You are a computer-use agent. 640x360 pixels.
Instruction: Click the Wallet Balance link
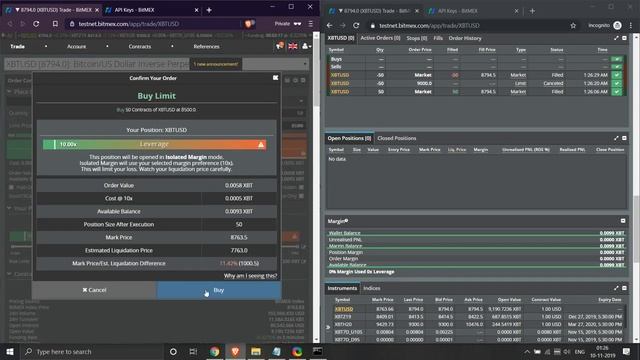(x=344, y=233)
